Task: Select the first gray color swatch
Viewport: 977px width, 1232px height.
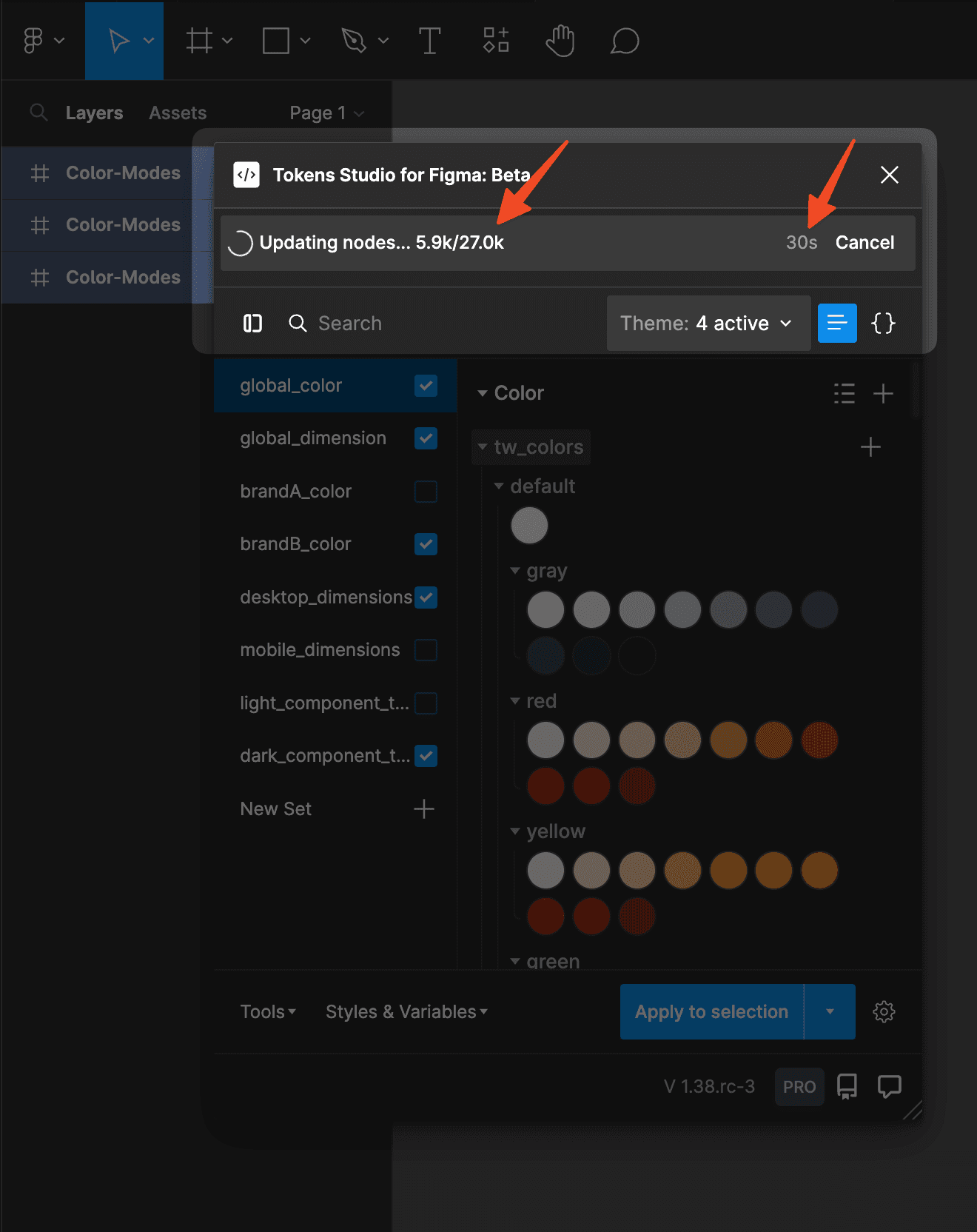Action: click(x=545, y=610)
